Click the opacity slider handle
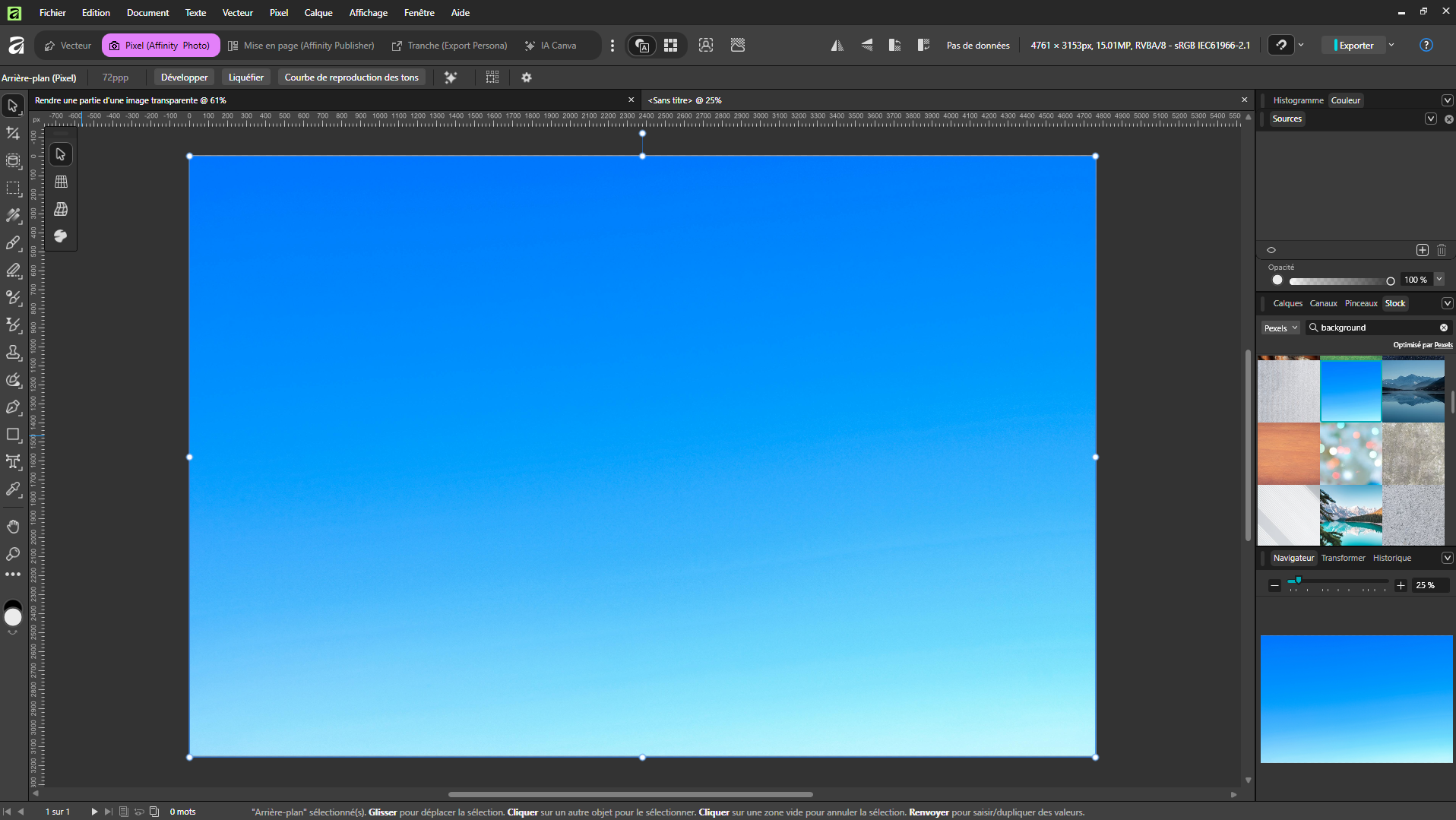Screen dimensions: 1456x820 click(1390, 280)
